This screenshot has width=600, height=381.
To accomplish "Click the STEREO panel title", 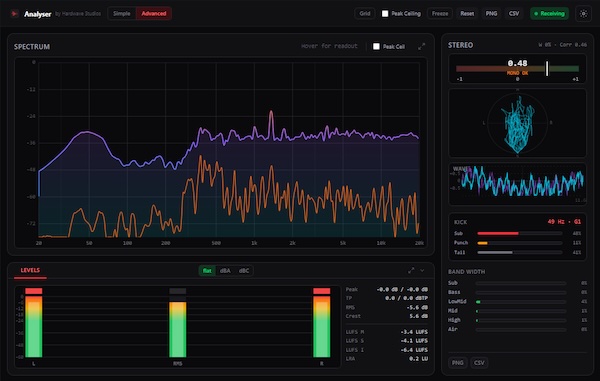I will click(x=460, y=45).
